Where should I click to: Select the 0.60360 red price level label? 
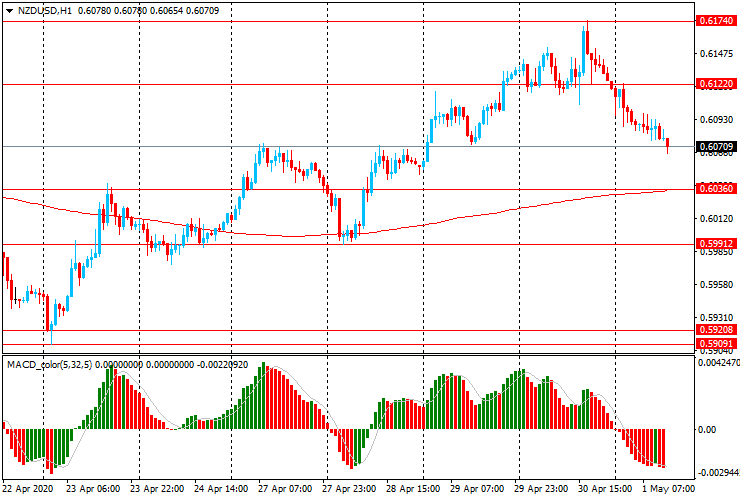point(716,189)
